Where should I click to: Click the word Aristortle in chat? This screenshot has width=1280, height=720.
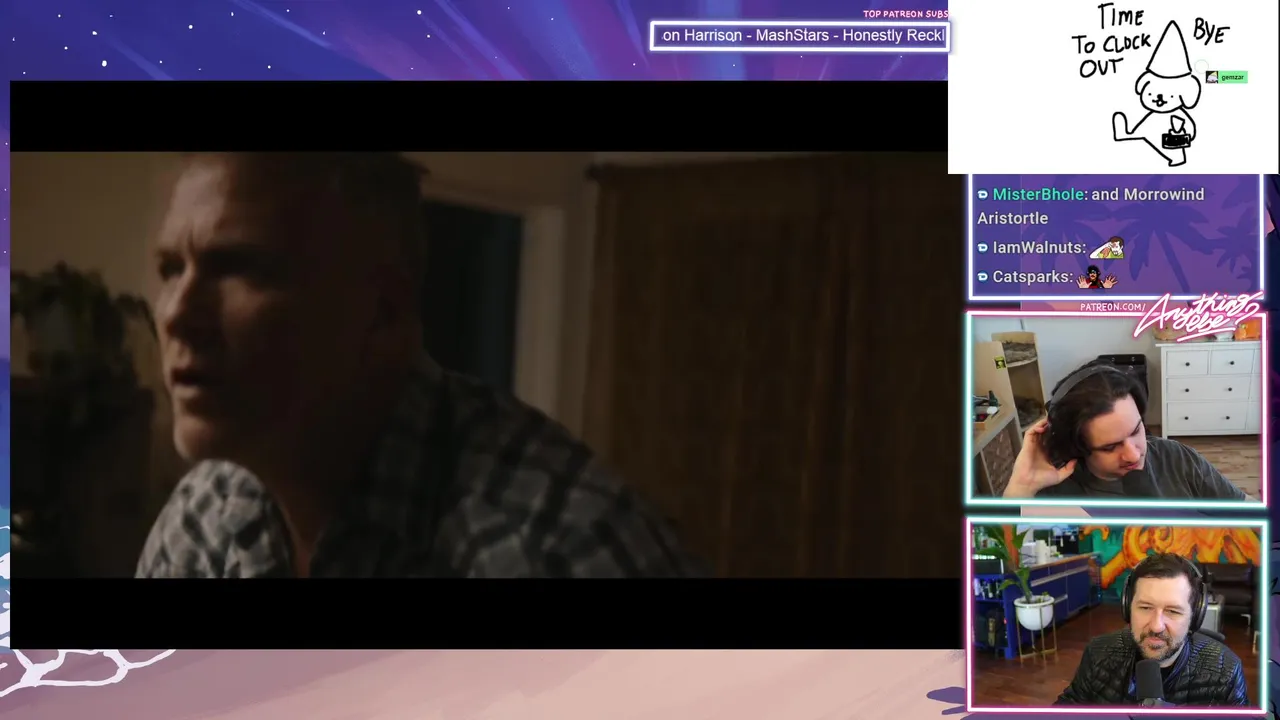(1012, 218)
